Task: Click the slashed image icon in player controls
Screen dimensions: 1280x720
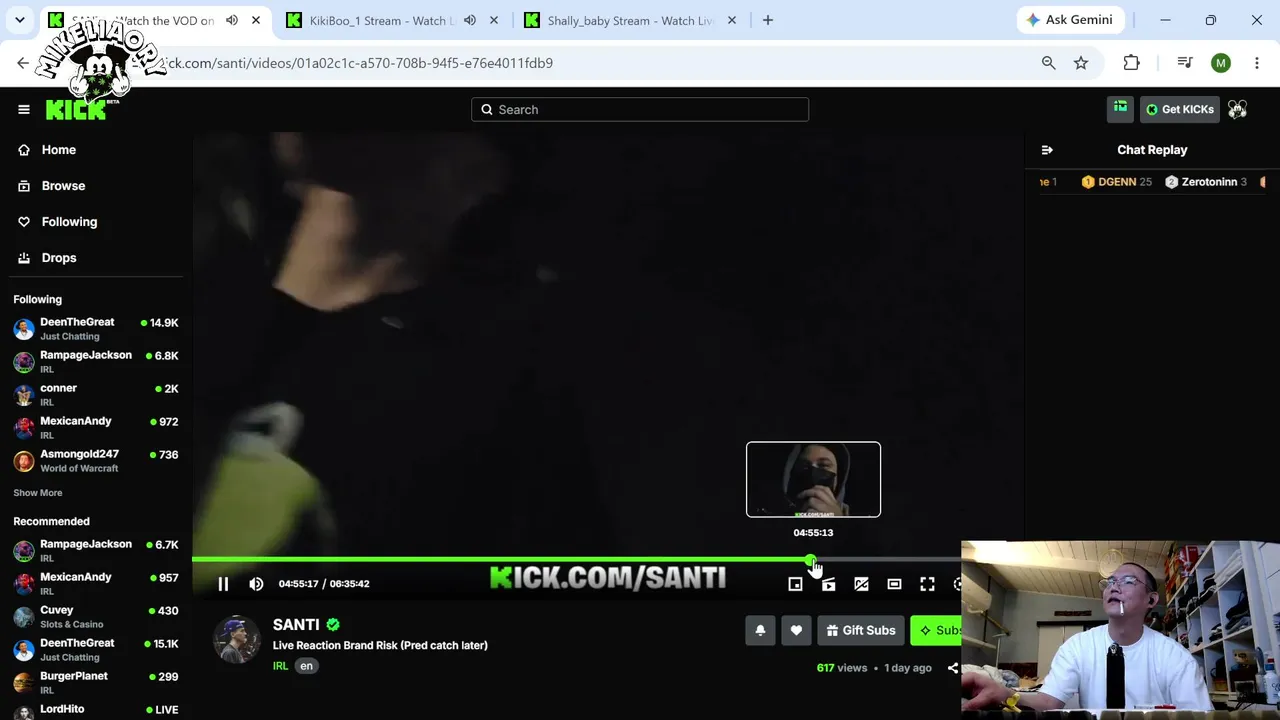Action: 861,584
